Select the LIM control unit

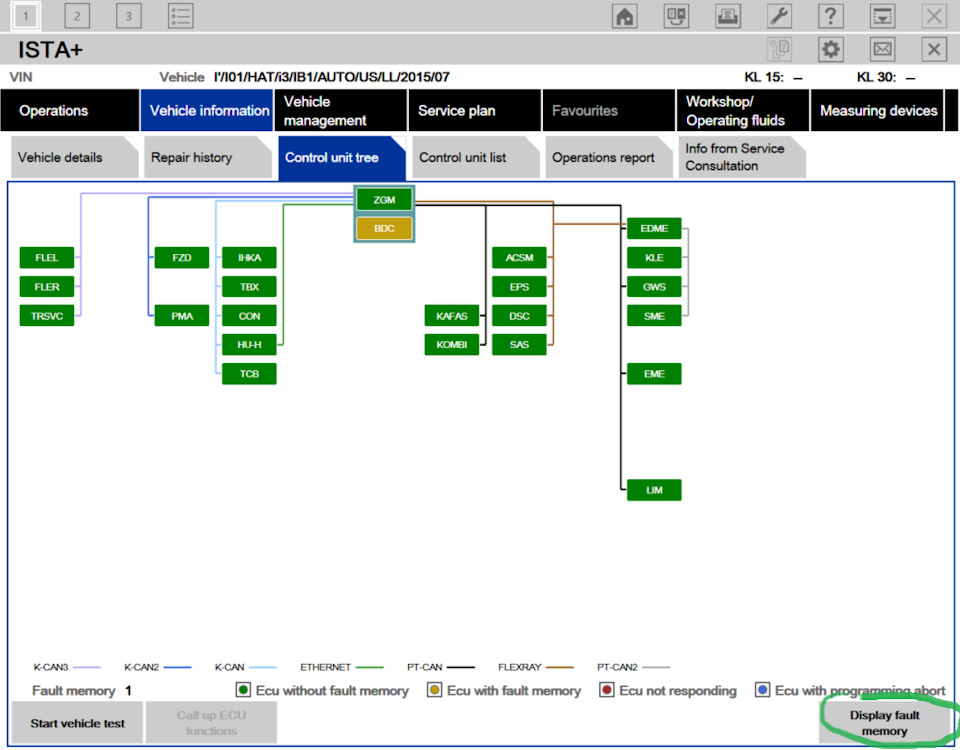pos(654,490)
